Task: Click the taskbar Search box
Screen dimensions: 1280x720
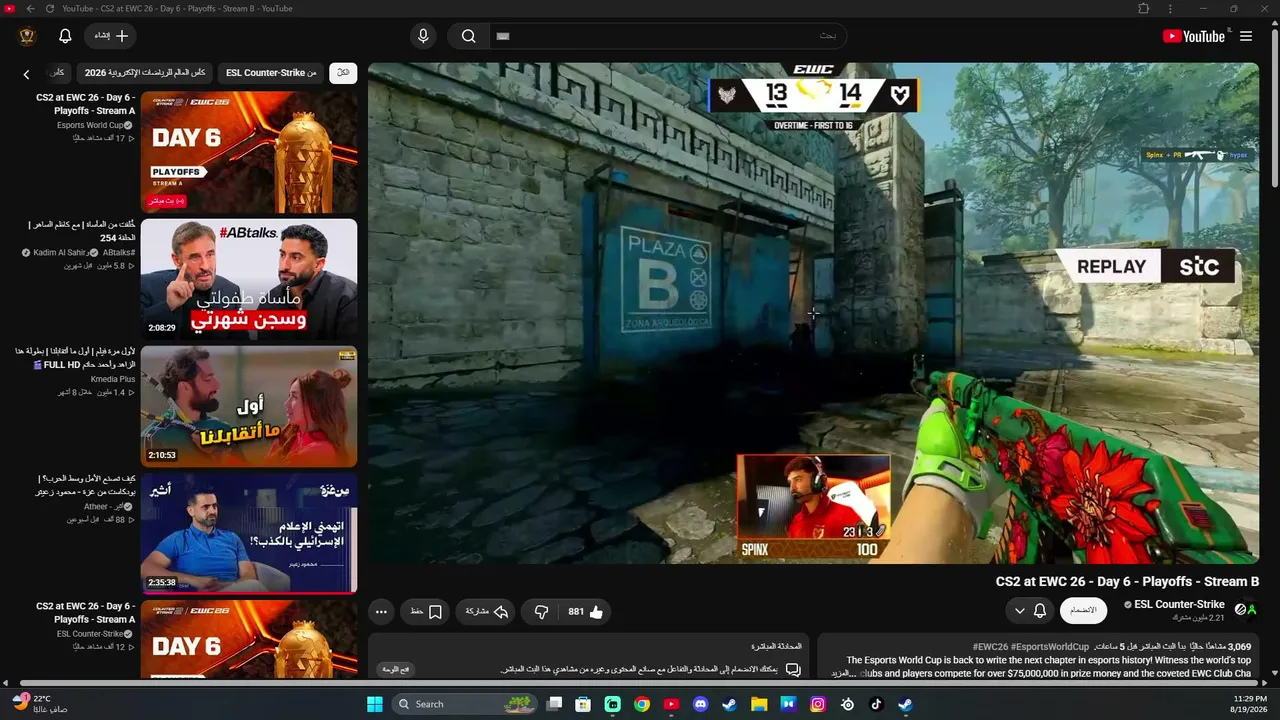Action: point(466,704)
